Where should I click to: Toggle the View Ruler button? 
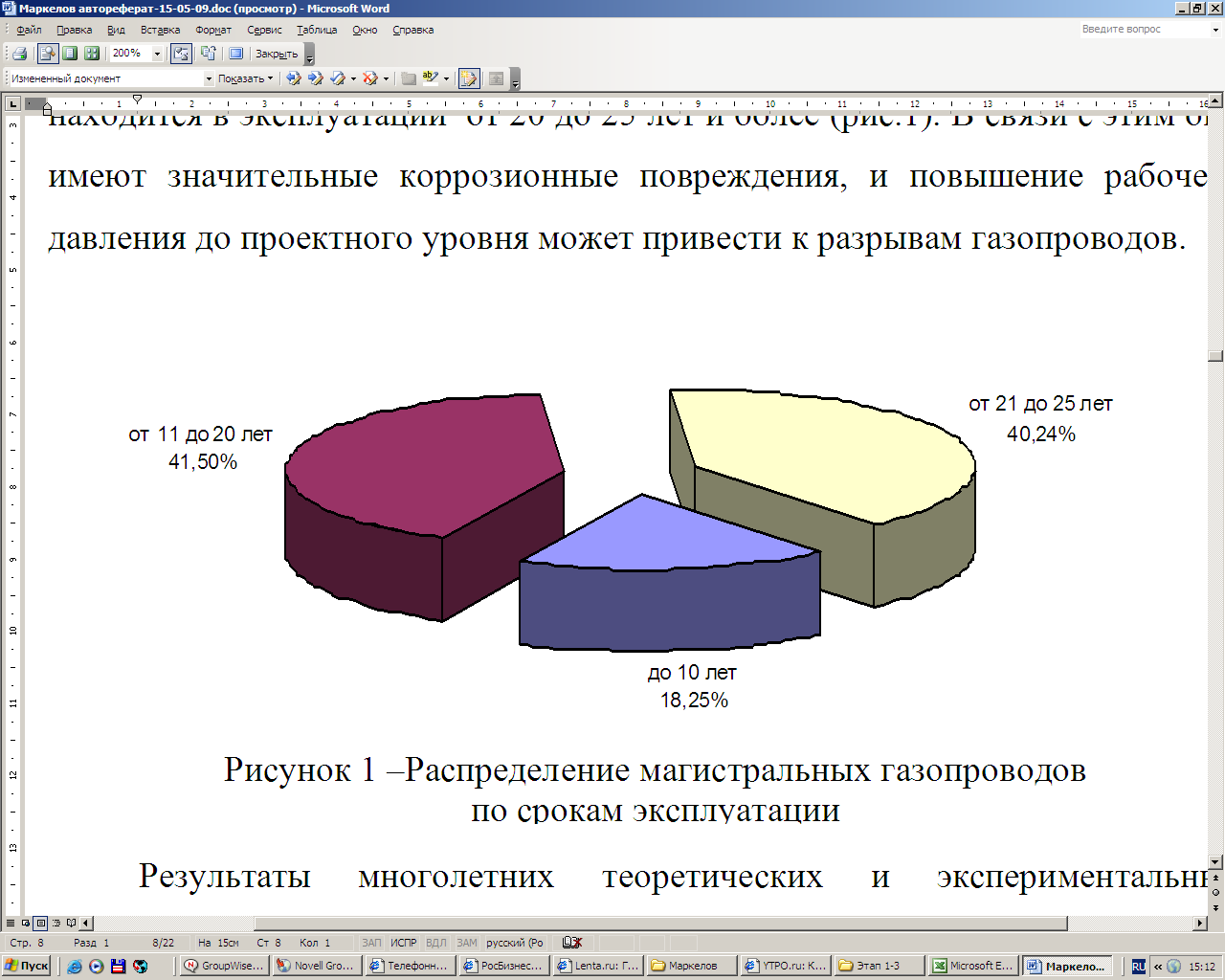click(181, 54)
